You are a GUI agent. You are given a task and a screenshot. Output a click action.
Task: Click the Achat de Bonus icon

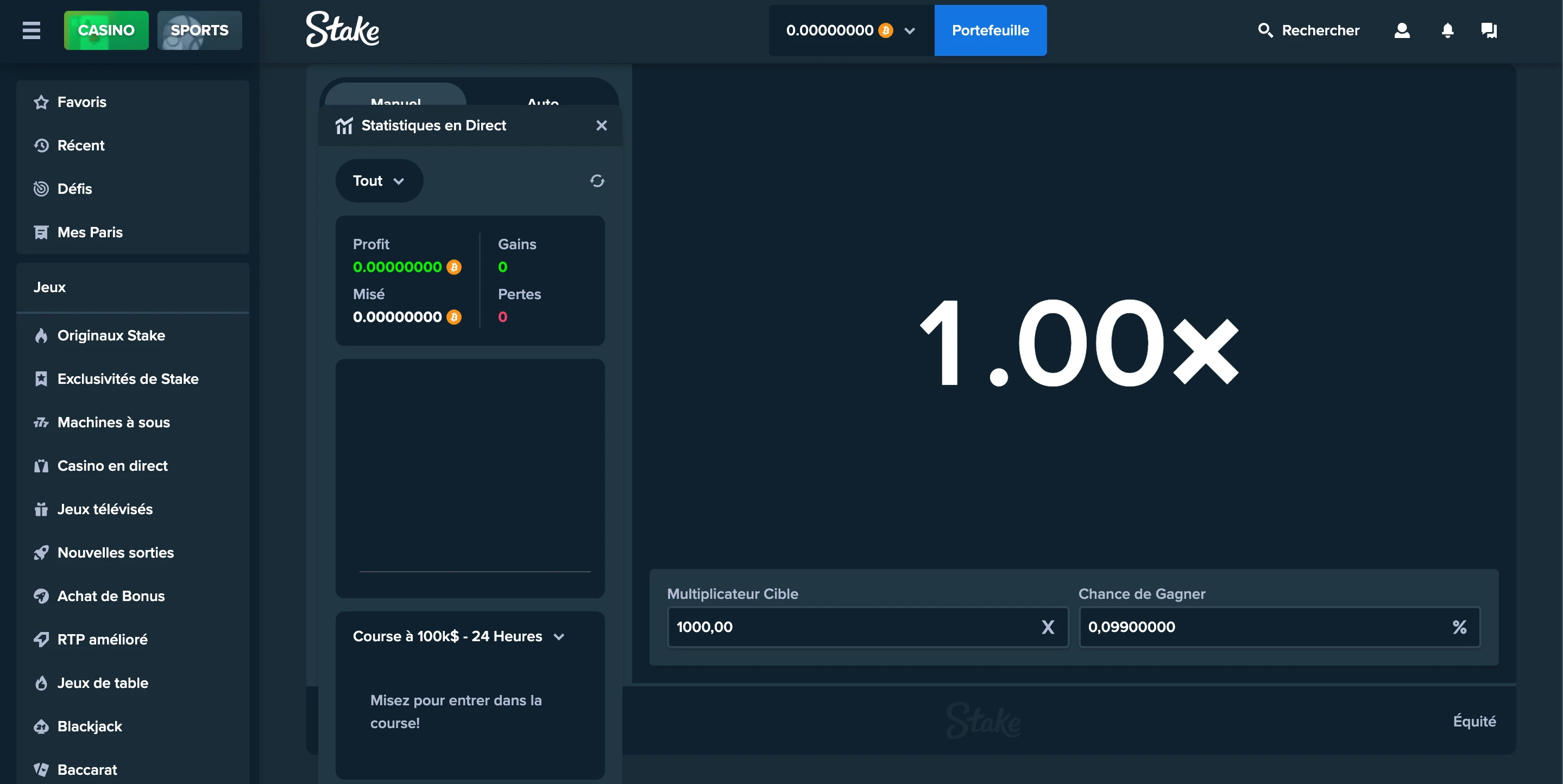click(x=41, y=597)
